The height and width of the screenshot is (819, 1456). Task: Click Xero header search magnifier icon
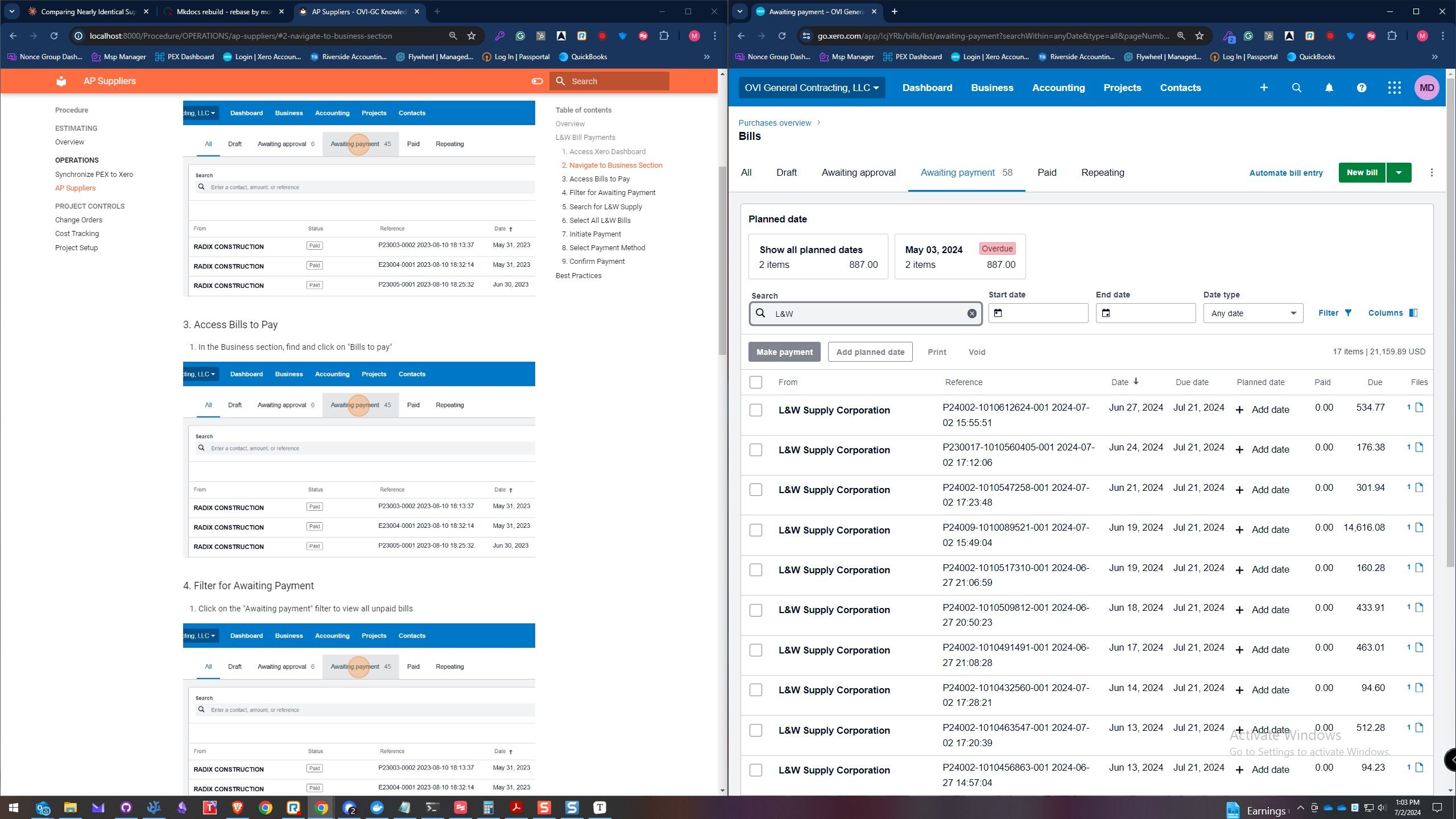point(1296,88)
